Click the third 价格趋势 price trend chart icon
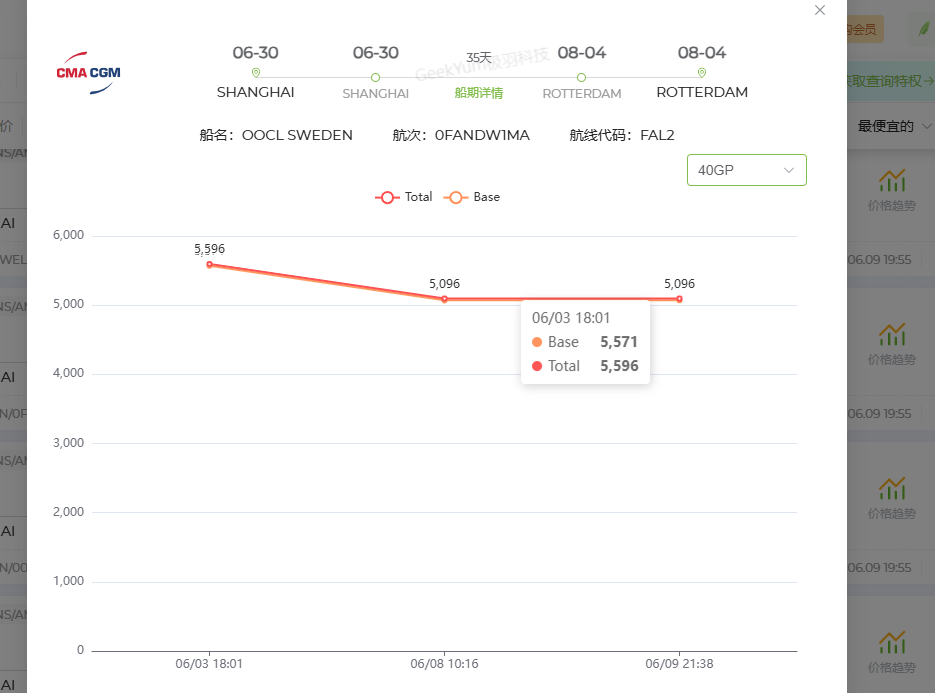The width and height of the screenshot is (935, 693). click(891, 488)
